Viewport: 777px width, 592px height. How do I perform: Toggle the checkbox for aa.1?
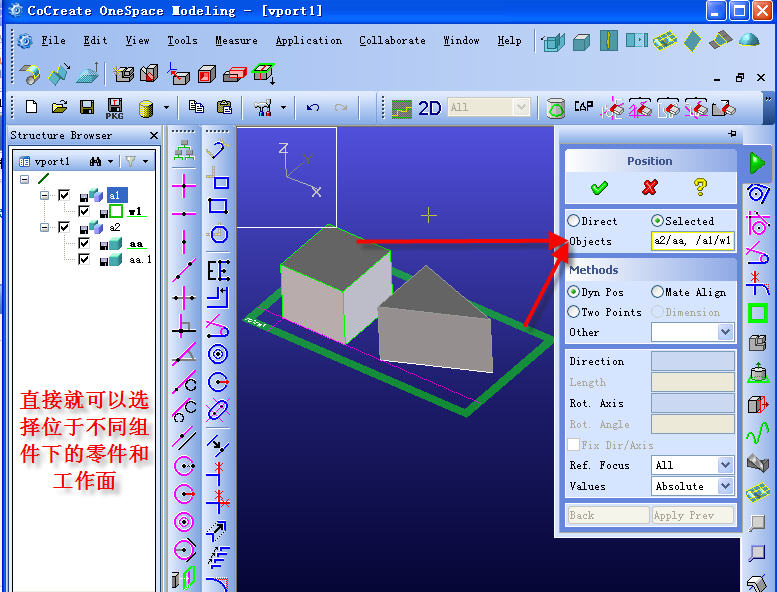[x=84, y=259]
